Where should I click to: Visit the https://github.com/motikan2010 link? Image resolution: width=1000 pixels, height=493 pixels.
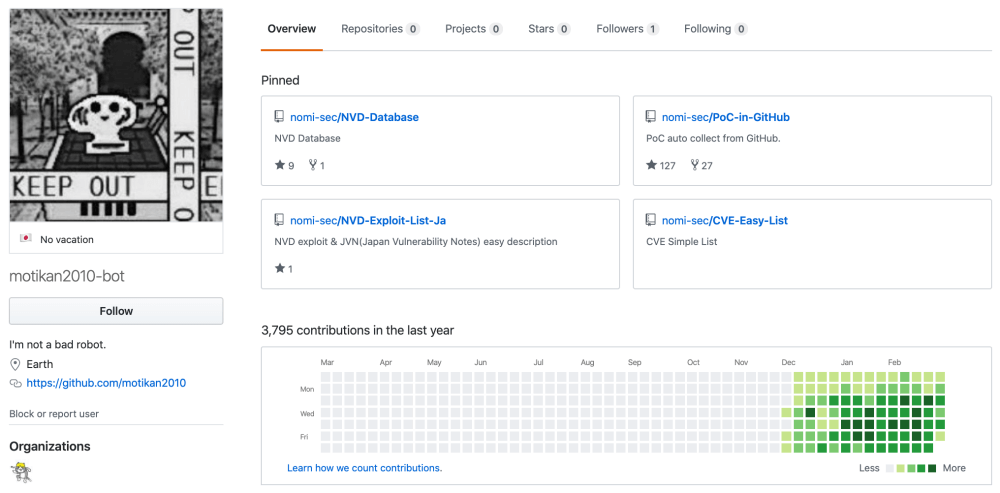107,383
